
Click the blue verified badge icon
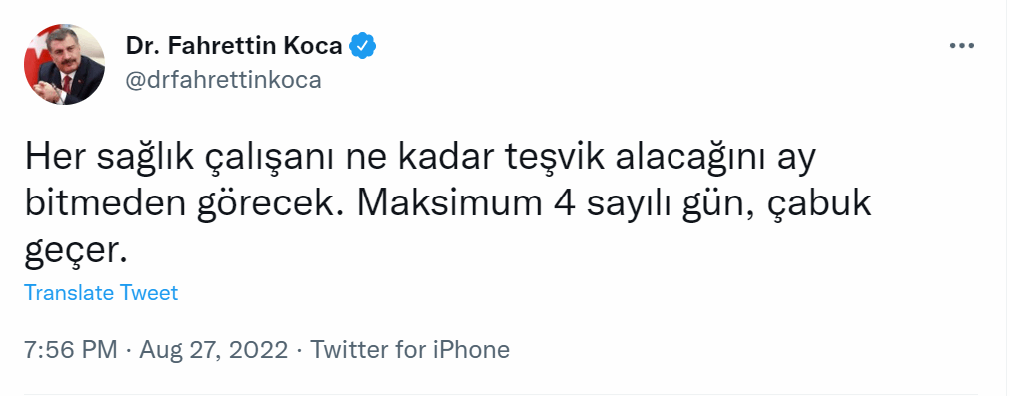click(x=363, y=46)
